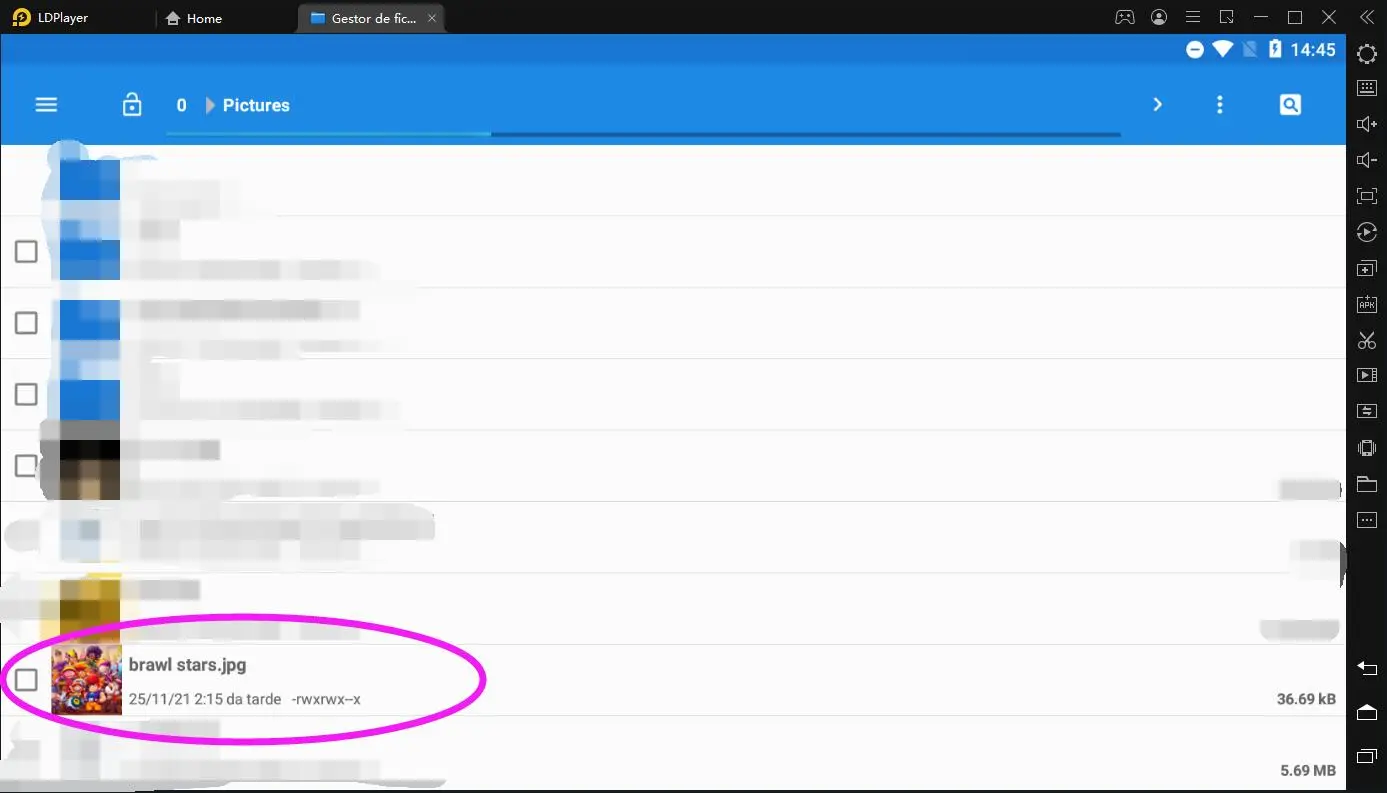
Task: Open the brawl stars.jpg file name
Action: click(187, 665)
